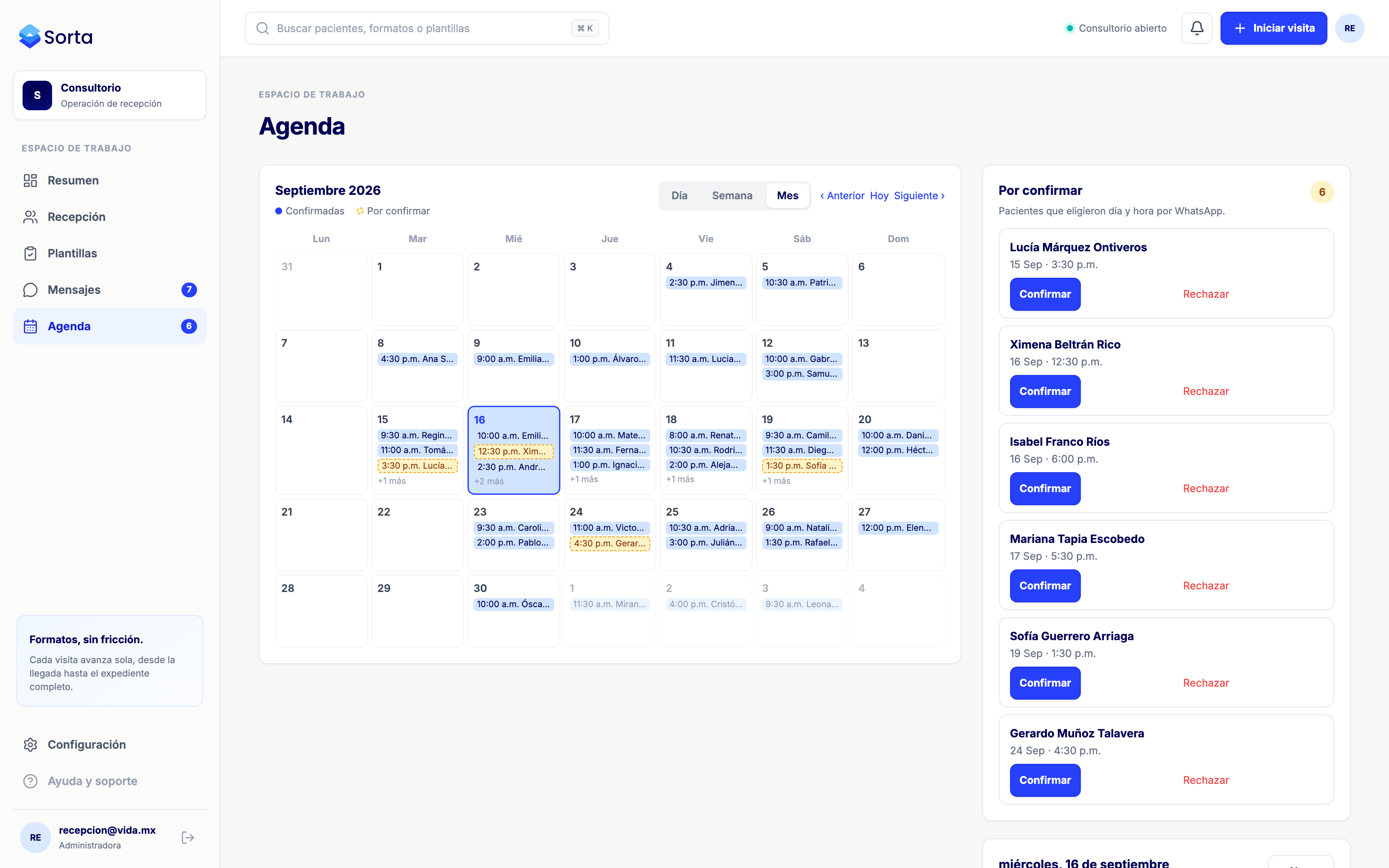Open Recepción from the sidebar
The width and height of the screenshot is (1389, 868).
110,217
